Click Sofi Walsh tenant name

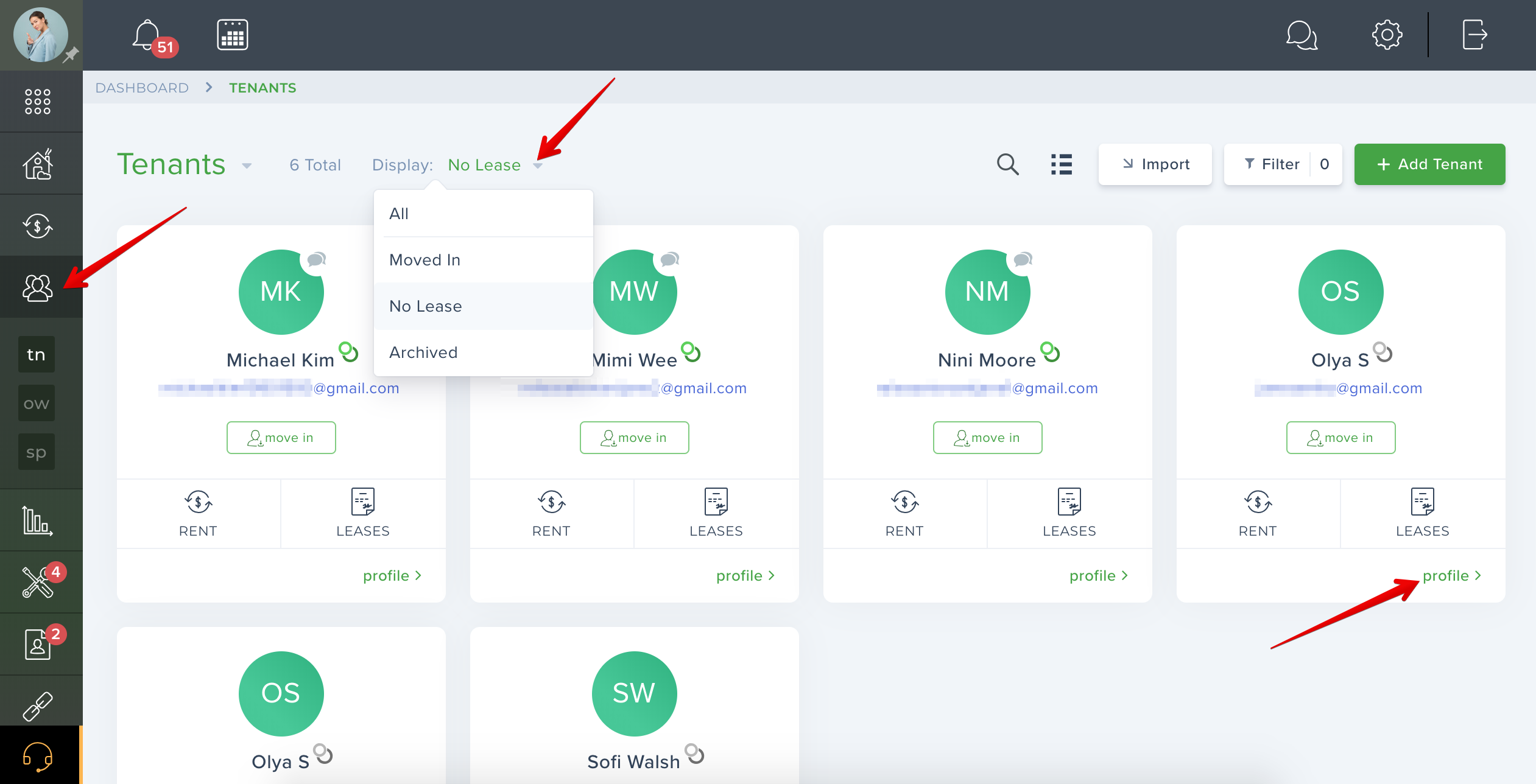[x=633, y=762]
